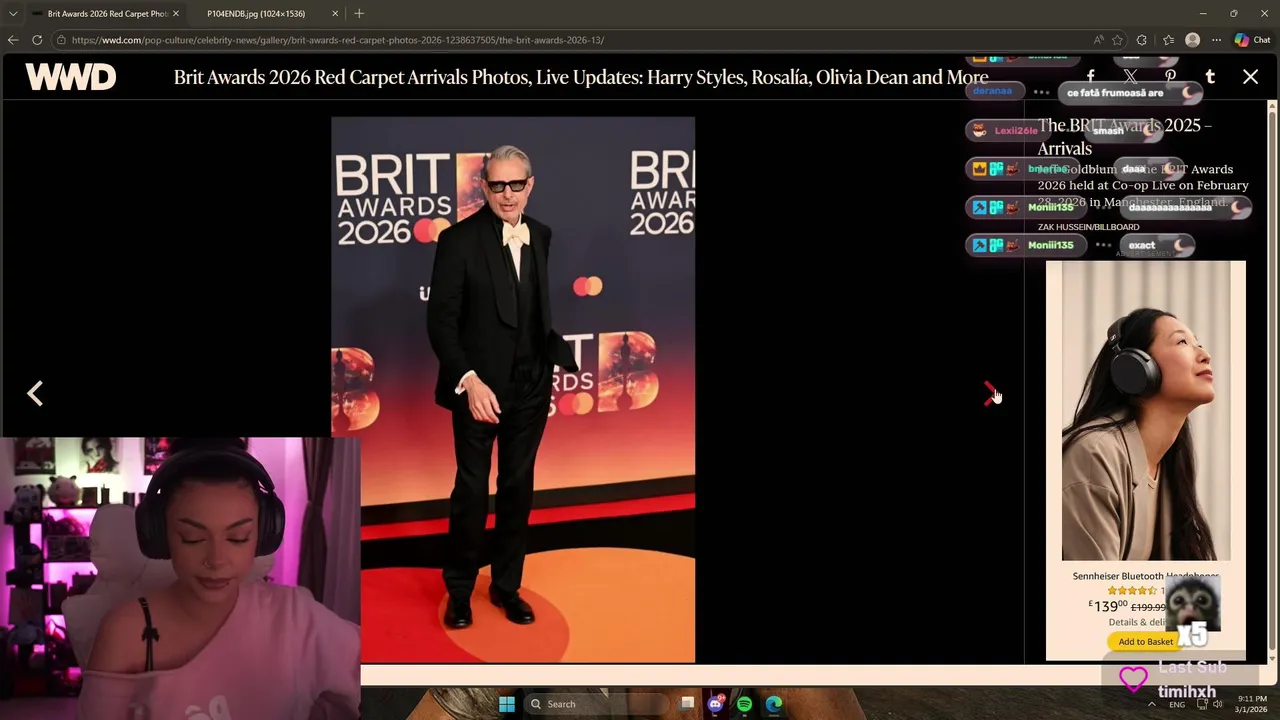Share gallery on Pinterest
This screenshot has height=720, width=1280.
pyautogui.click(x=1170, y=77)
